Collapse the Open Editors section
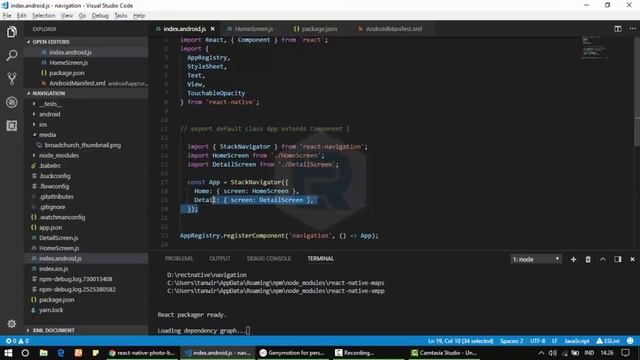The height and width of the screenshot is (360, 640). point(87,42)
